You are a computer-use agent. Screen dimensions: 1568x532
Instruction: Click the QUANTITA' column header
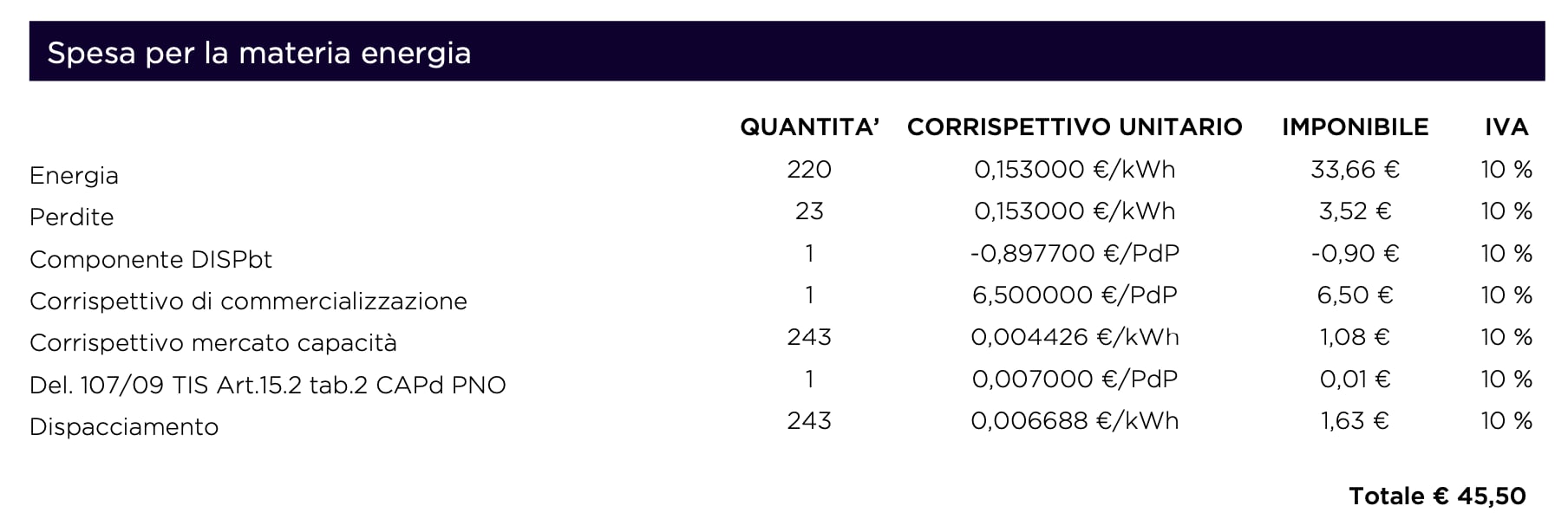809,127
